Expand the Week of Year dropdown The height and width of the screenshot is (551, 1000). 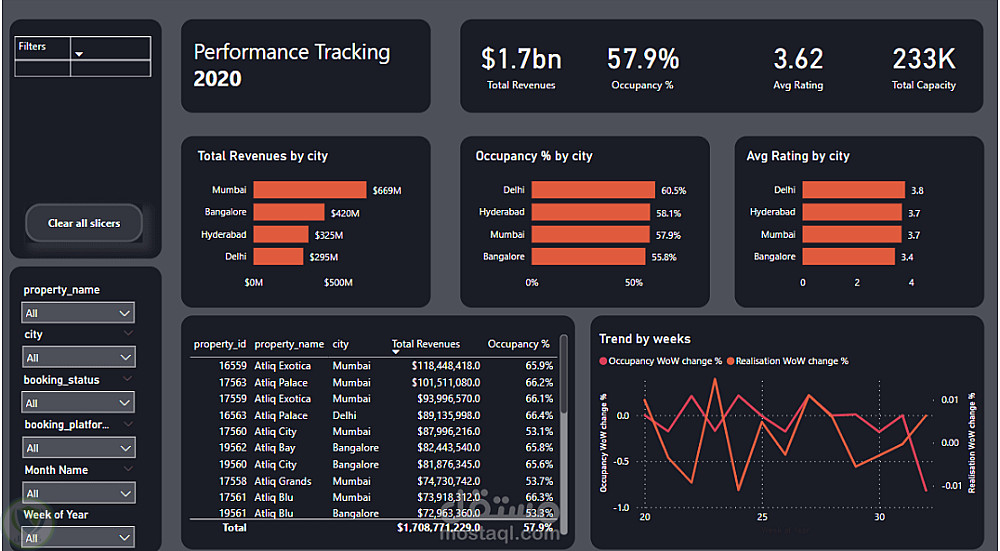tap(78, 538)
